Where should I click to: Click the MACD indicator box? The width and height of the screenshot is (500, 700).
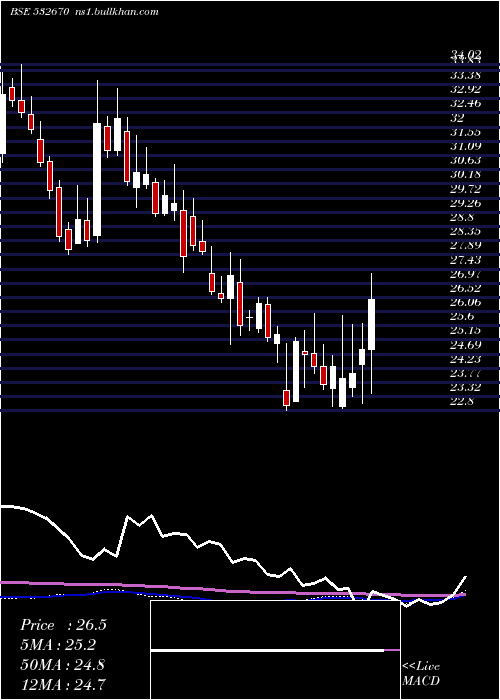coord(275,650)
